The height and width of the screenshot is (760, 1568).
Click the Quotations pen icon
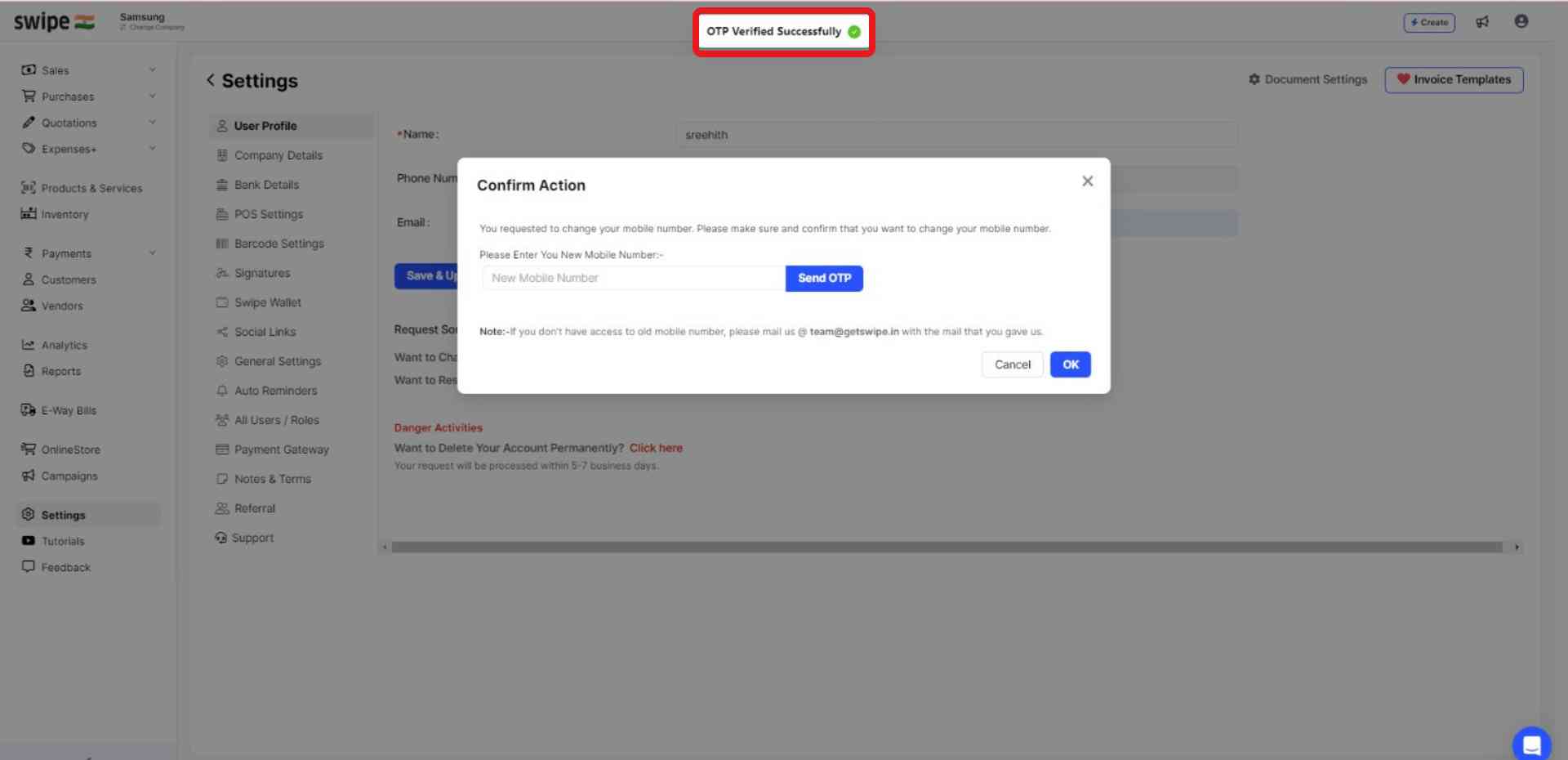(x=29, y=123)
